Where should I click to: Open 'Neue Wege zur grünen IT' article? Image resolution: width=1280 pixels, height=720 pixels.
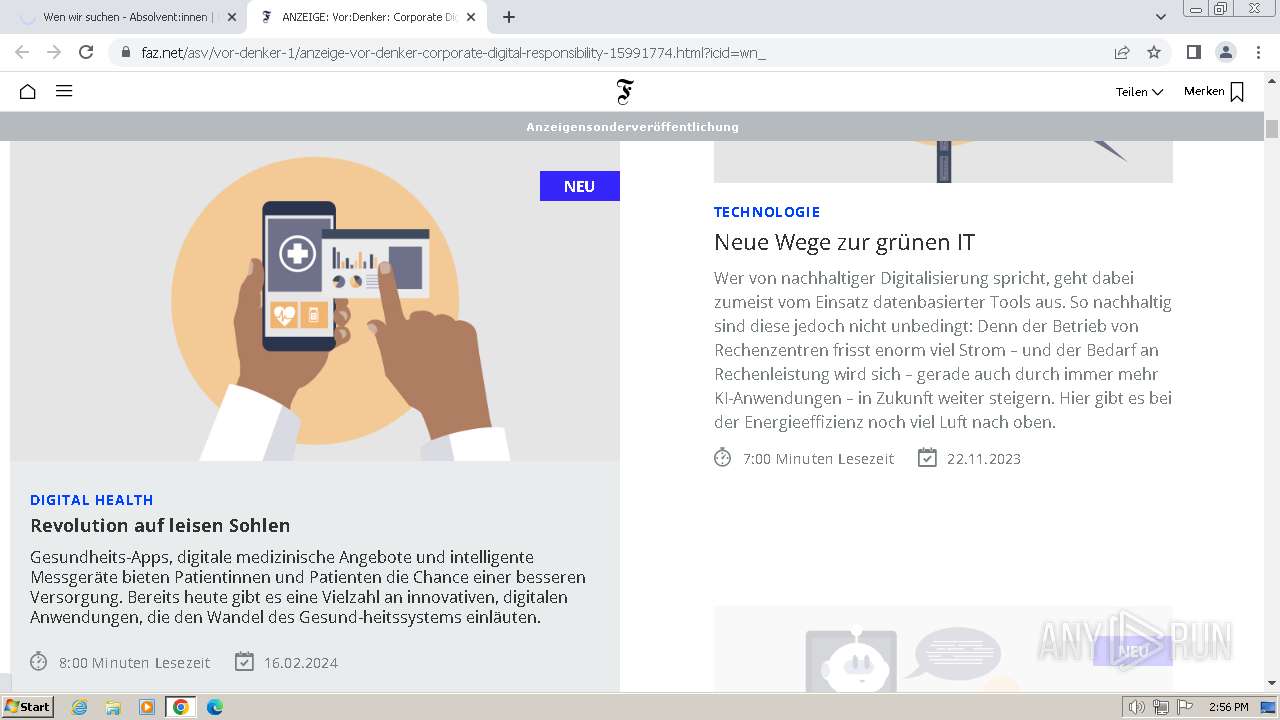click(844, 242)
